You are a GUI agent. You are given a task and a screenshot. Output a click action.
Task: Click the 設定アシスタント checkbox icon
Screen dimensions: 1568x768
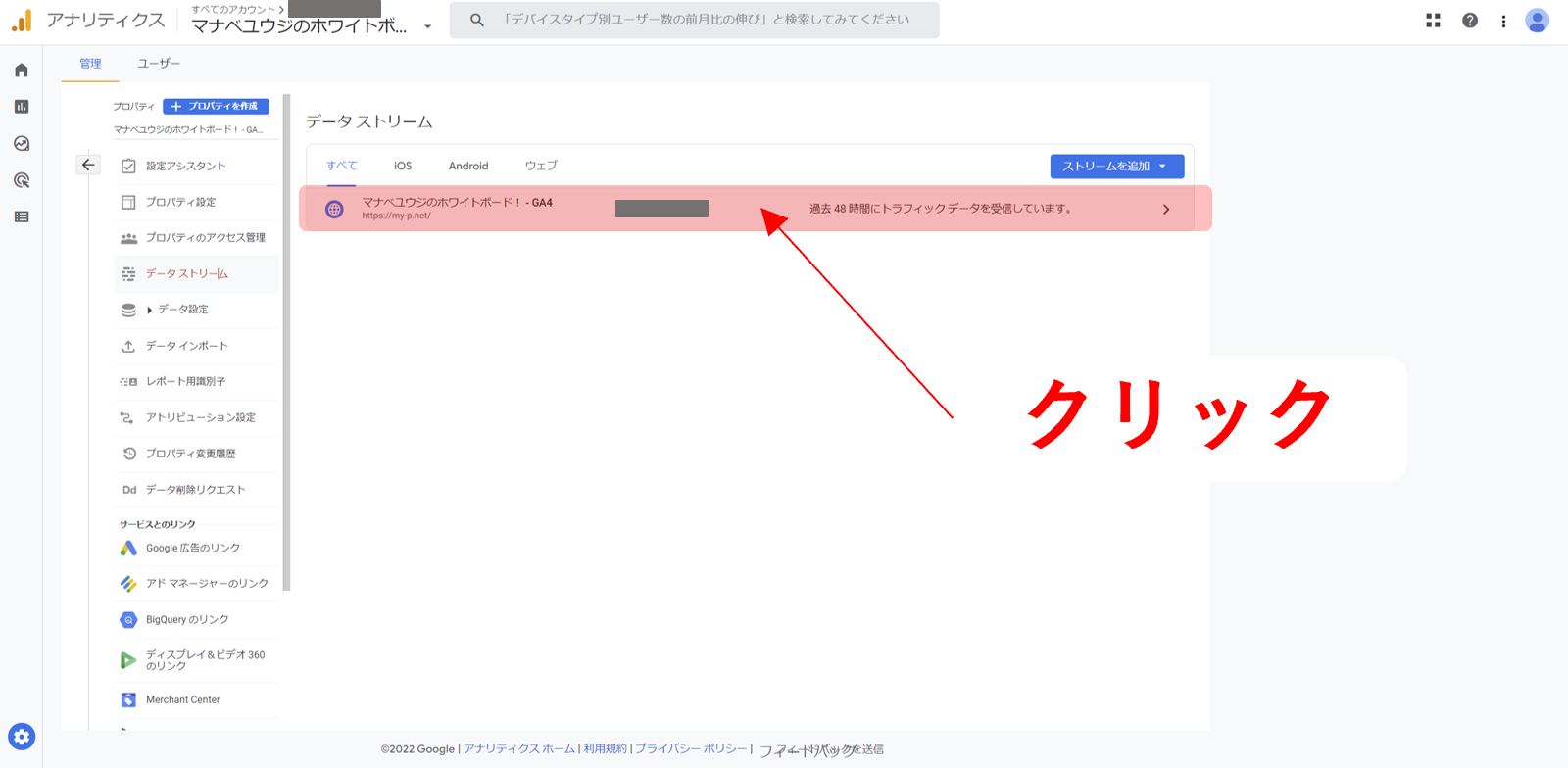128,167
